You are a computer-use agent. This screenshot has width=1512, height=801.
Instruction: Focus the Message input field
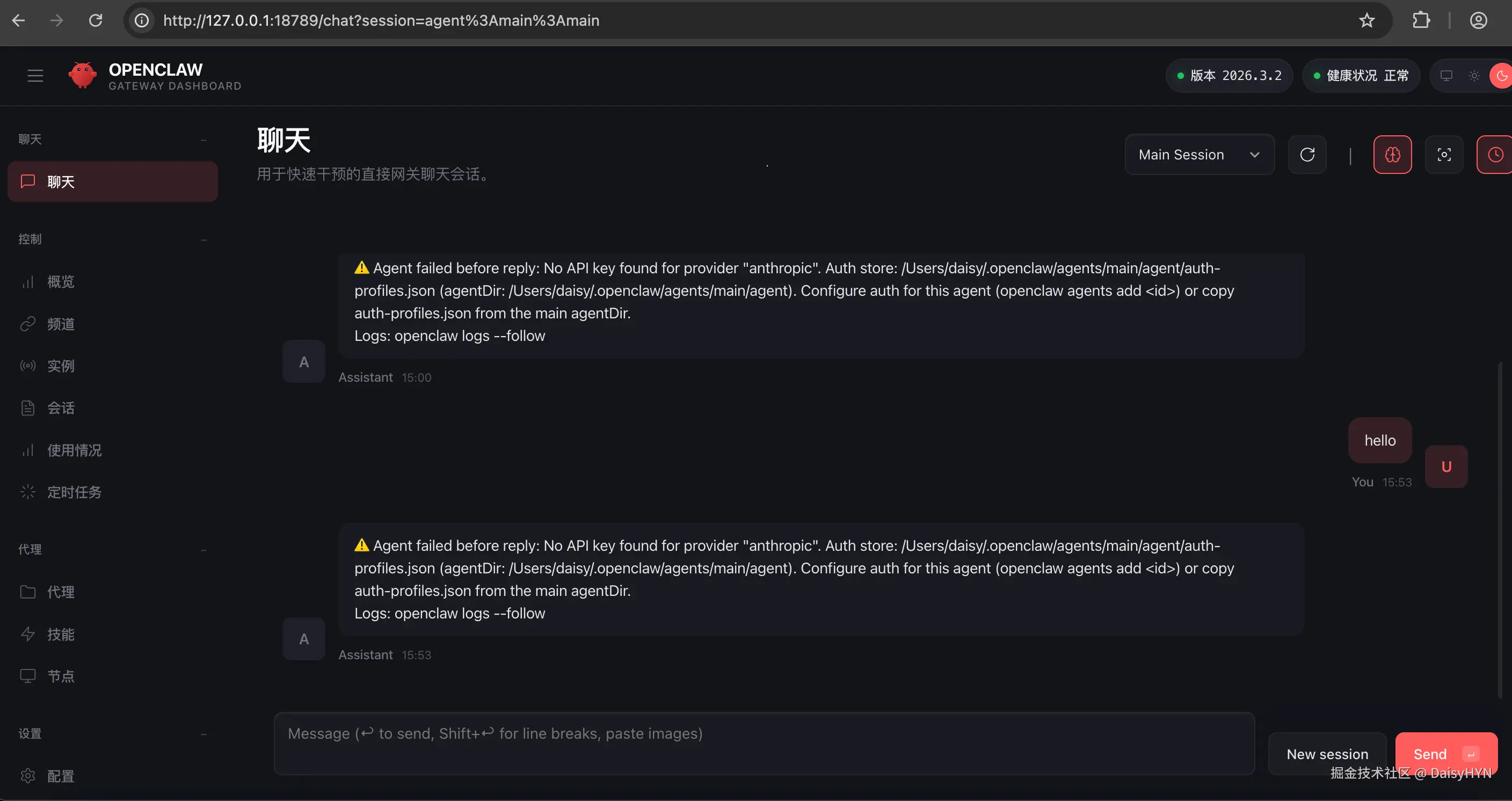764,744
